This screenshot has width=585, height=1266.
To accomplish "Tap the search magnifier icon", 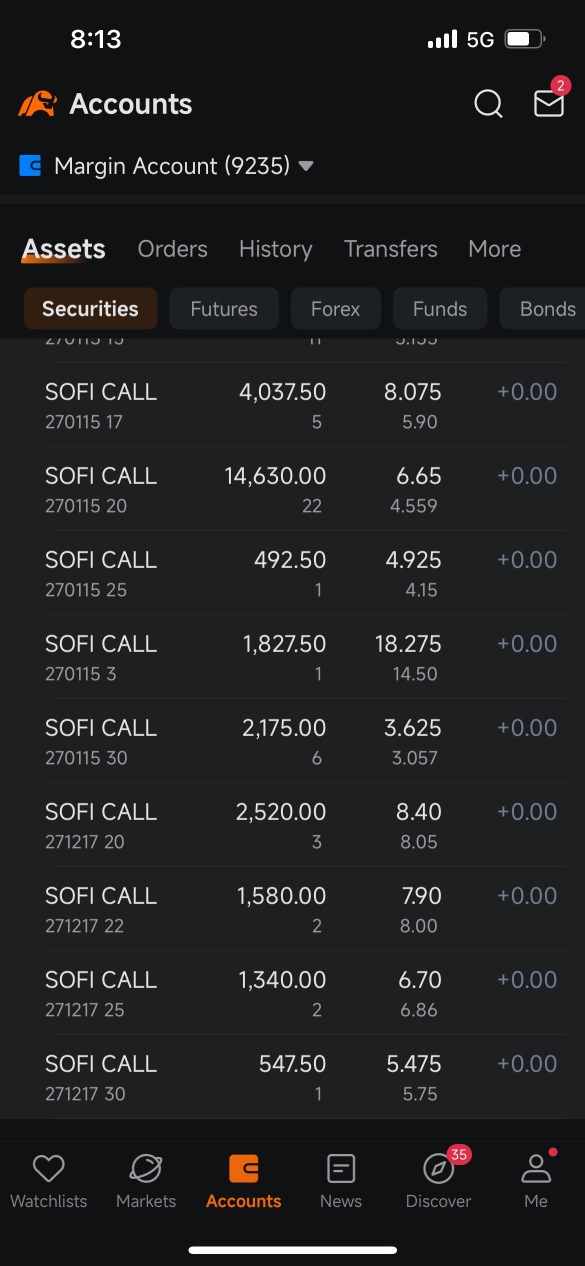I will [488, 103].
